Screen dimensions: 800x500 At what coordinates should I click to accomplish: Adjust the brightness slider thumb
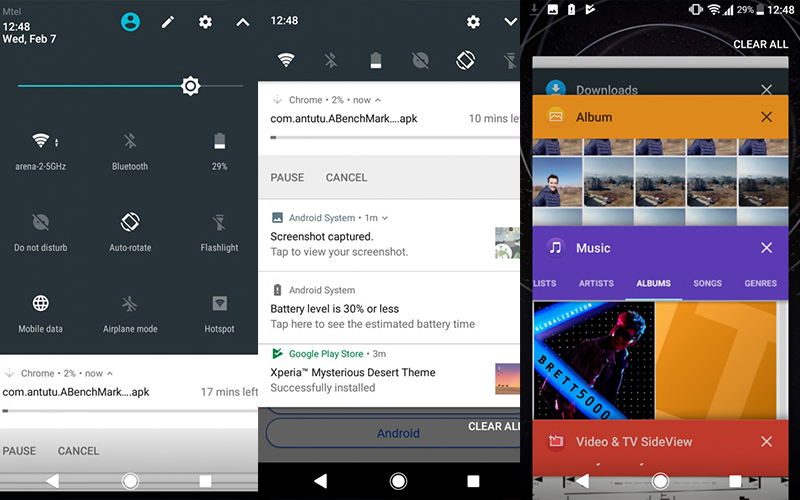[x=190, y=86]
